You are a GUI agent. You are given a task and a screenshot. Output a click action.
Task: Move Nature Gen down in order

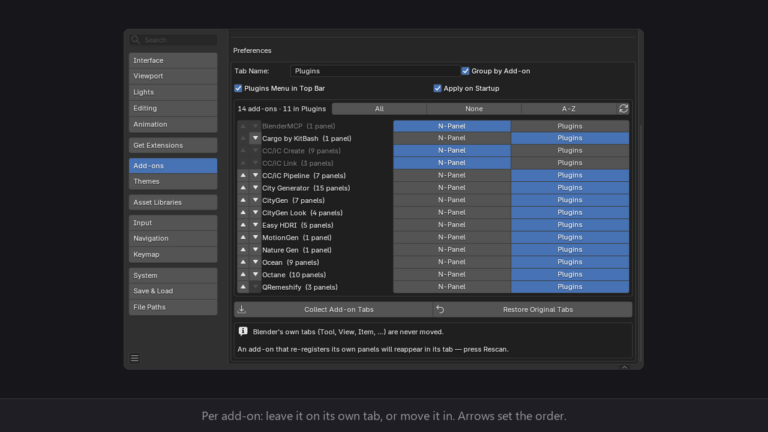tap(255, 250)
